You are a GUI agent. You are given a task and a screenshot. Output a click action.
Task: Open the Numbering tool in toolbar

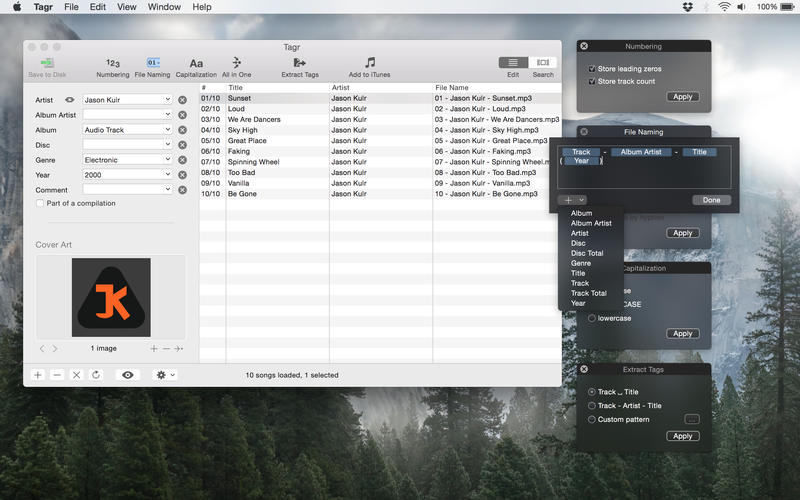click(x=112, y=64)
